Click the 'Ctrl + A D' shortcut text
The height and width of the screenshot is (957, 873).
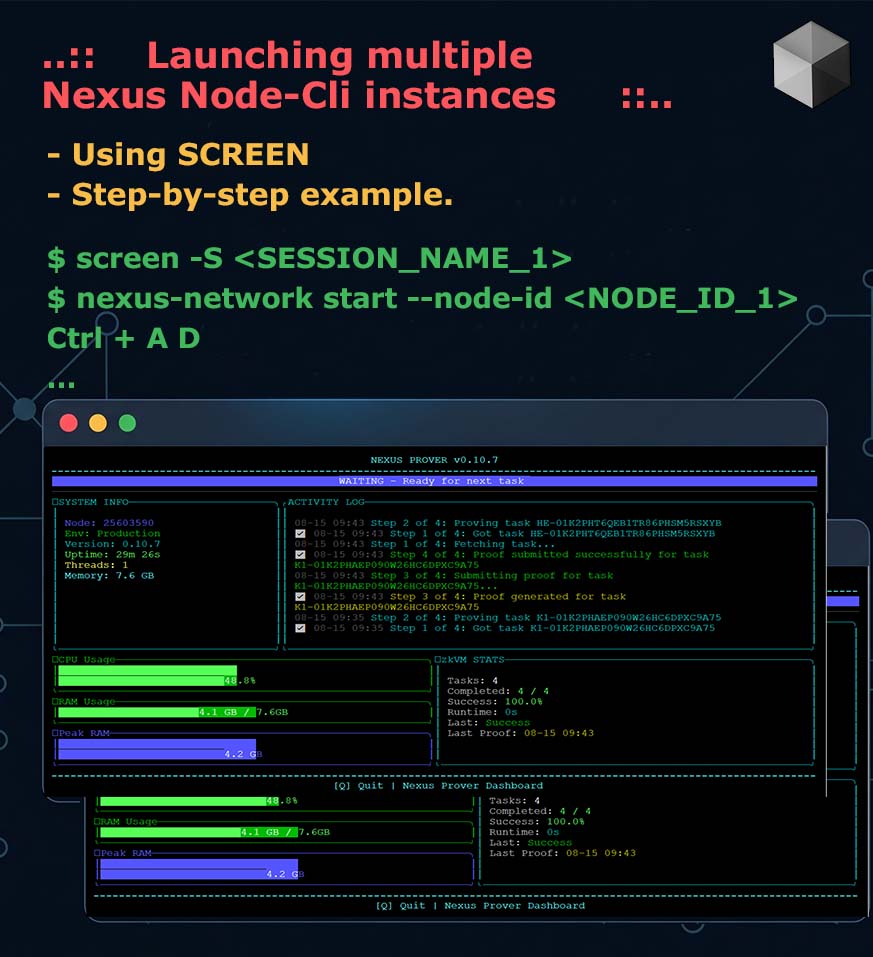coord(124,338)
